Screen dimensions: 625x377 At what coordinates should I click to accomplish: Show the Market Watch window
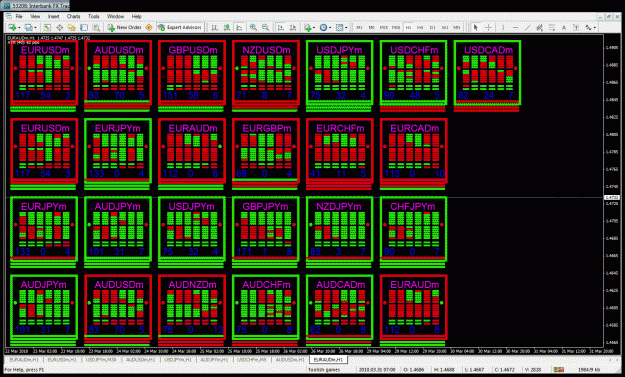[x=47, y=27]
